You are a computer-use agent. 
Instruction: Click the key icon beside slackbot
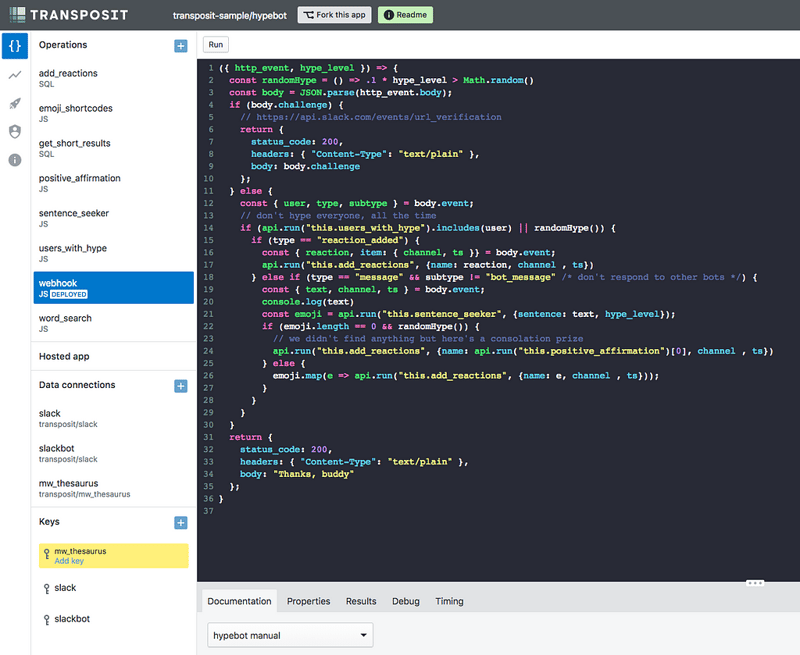point(46,620)
